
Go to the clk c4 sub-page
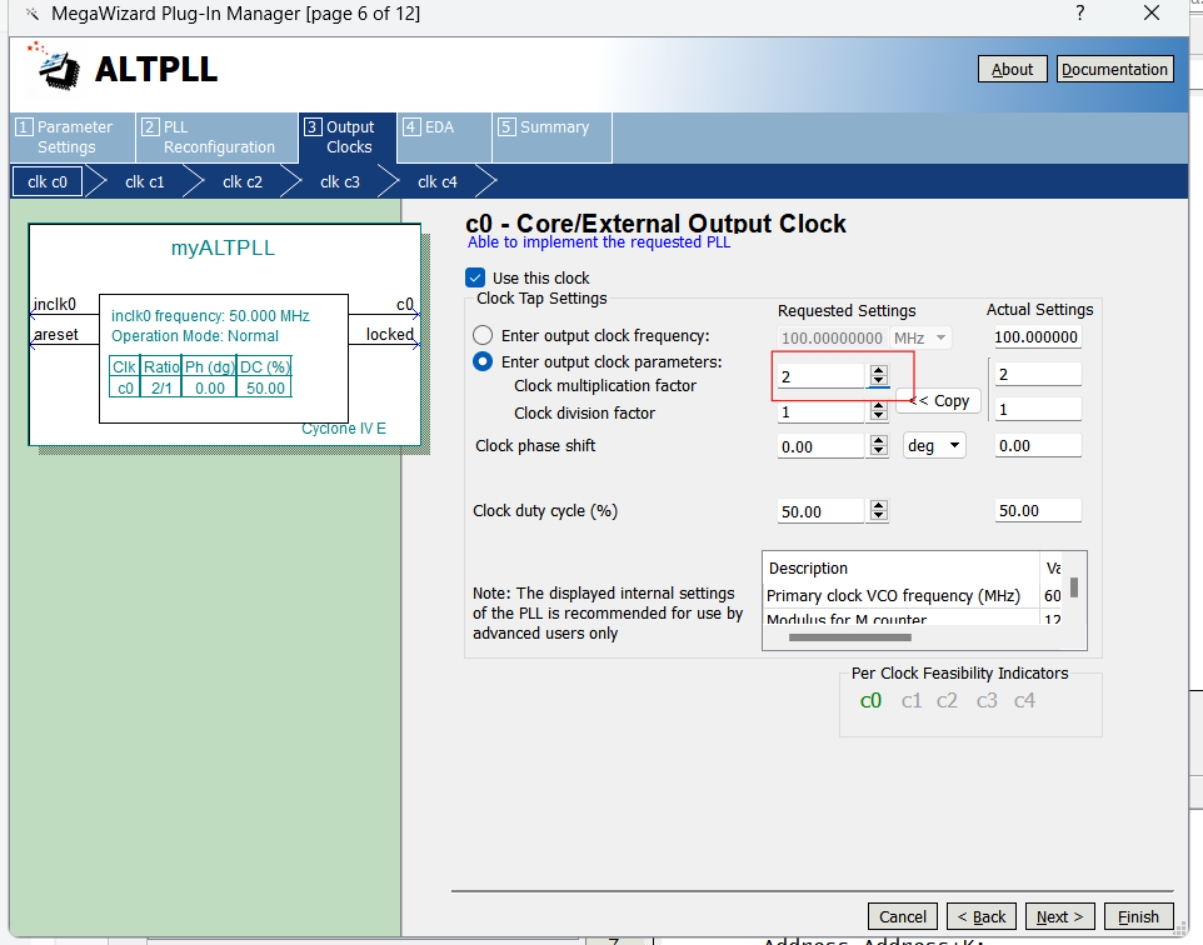437,182
